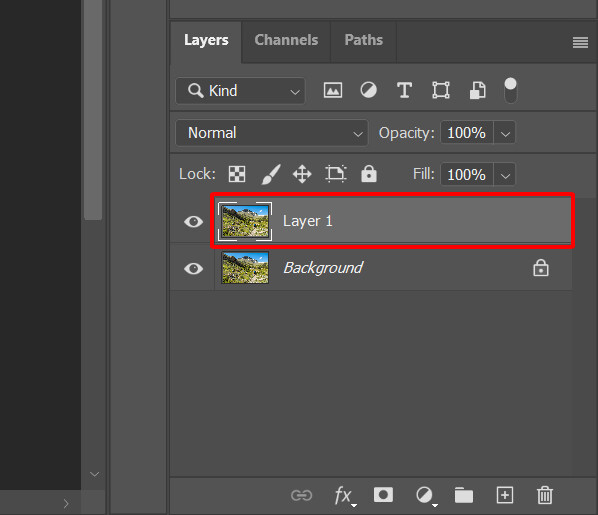This screenshot has height=515, width=598.
Task: Lock position move icon
Action: [302, 174]
